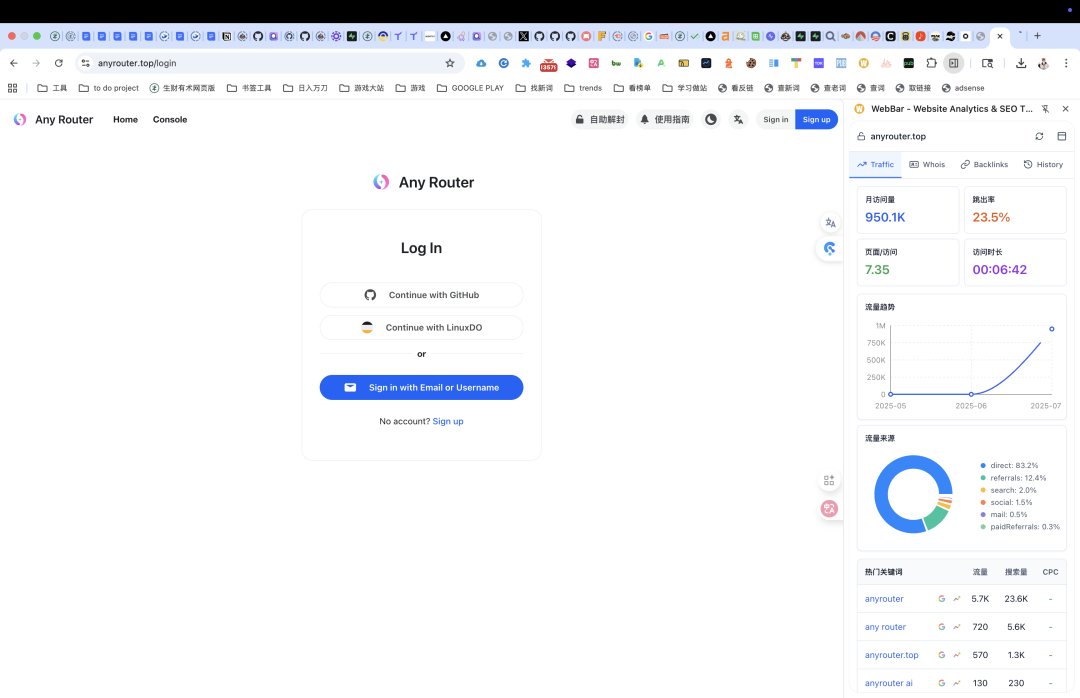Click the 2025-07 data point on trend chart

coord(1052,329)
